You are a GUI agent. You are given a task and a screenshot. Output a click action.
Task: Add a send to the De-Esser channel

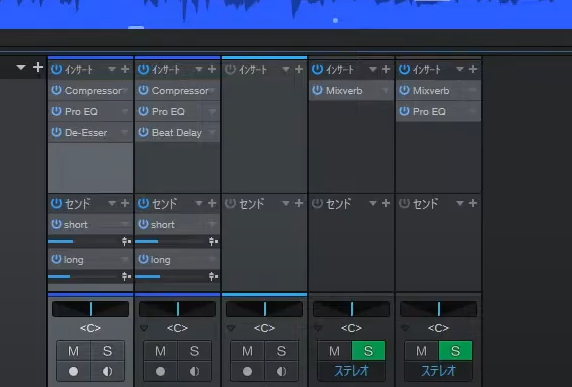[125, 203]
